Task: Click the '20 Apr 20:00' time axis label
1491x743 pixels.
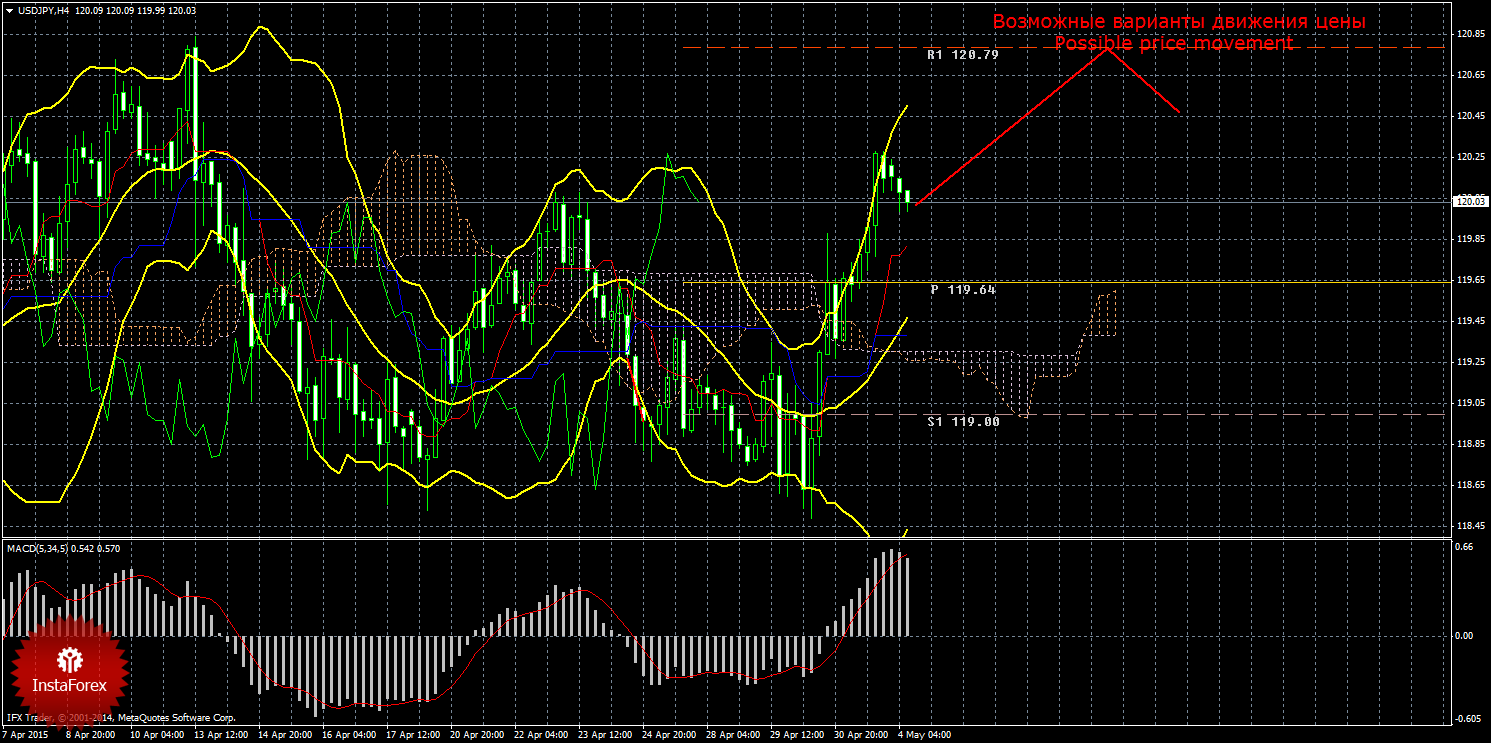Action: coord(477,735)
